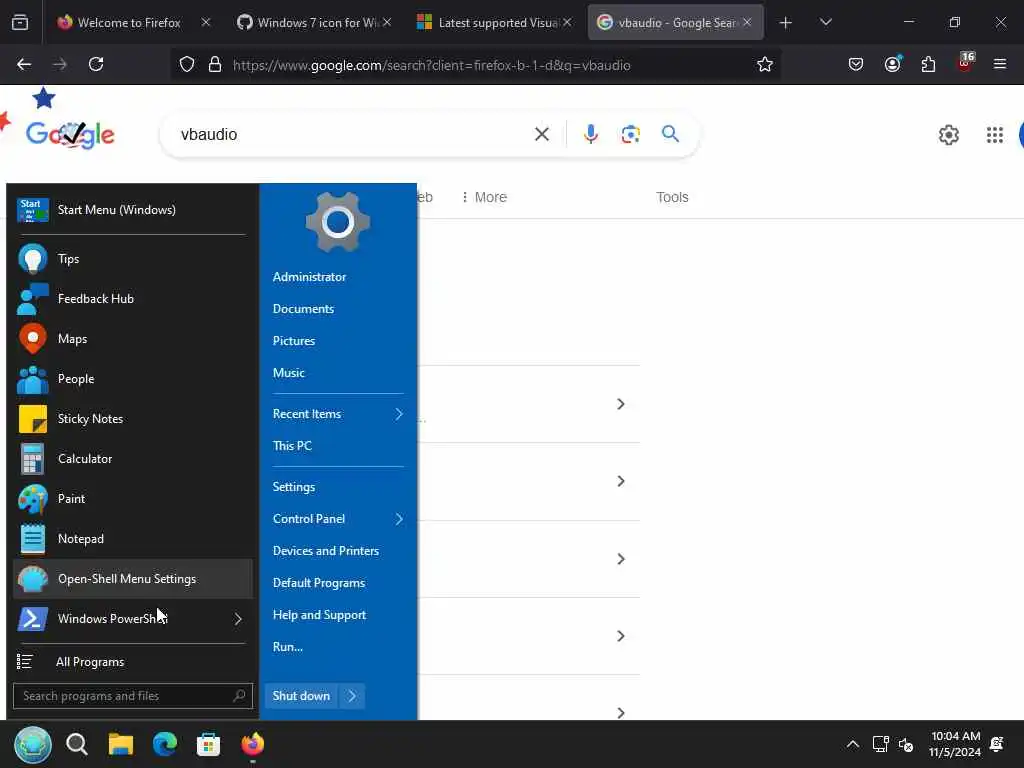Viewport: 1024px width, 768px height.
Task: Open Google quick settings gear
Action: 948,135
